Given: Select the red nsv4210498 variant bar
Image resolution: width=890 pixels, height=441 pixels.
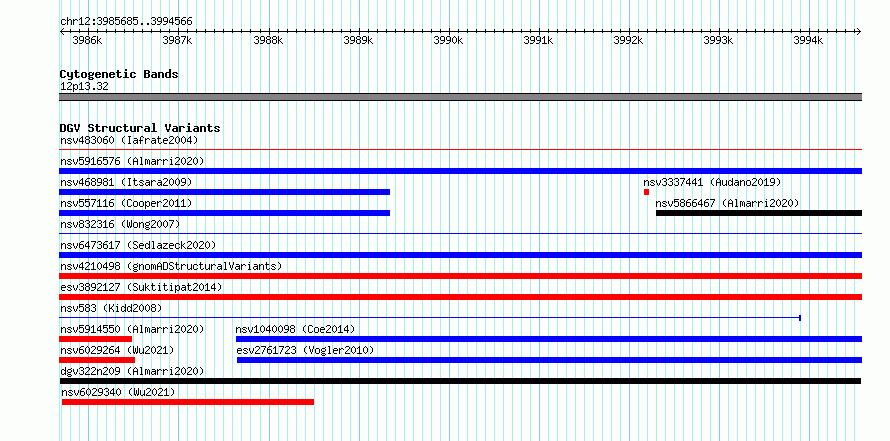Looking at the screenshot, I should [x=460, y=276].
